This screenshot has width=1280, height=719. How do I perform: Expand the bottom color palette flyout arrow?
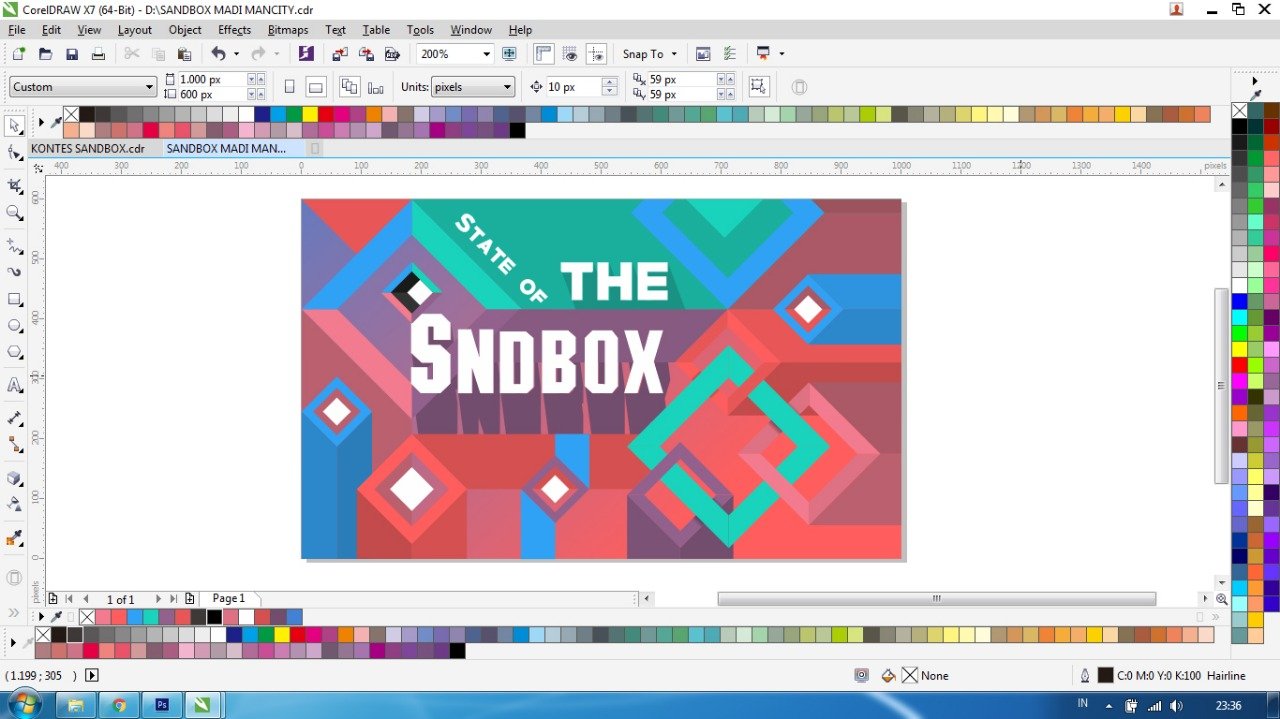pyautogui.click(x=13, y=642)
